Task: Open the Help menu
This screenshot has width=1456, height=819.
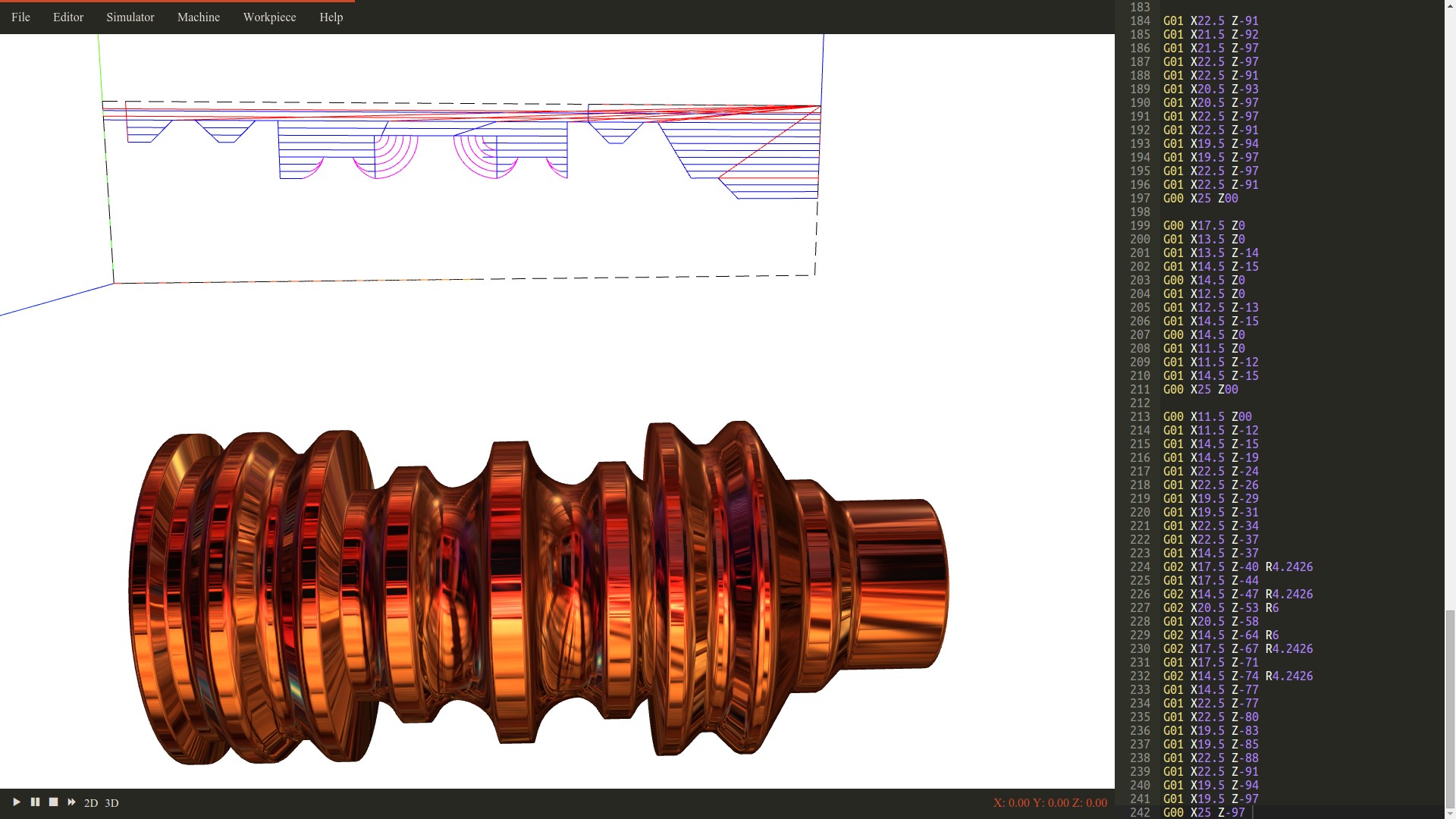Action: click(x=331, y=17)
